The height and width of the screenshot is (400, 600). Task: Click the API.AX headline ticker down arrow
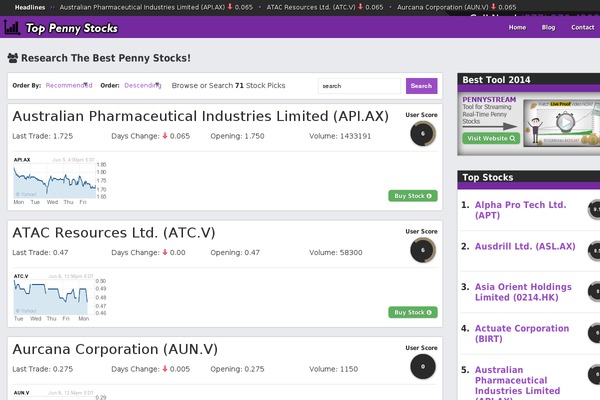click(230, 7)
